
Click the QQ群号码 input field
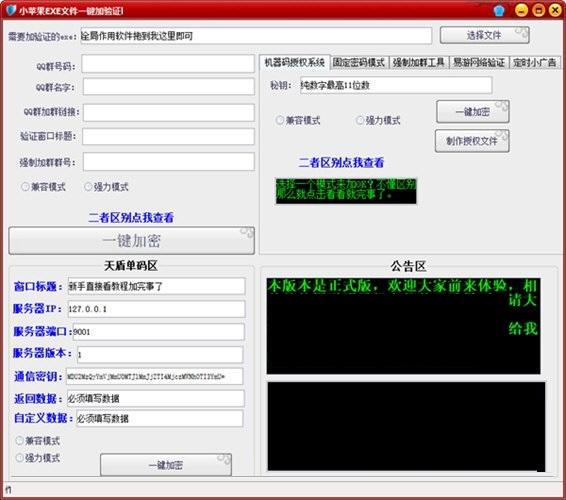click(x=168, y=64)
